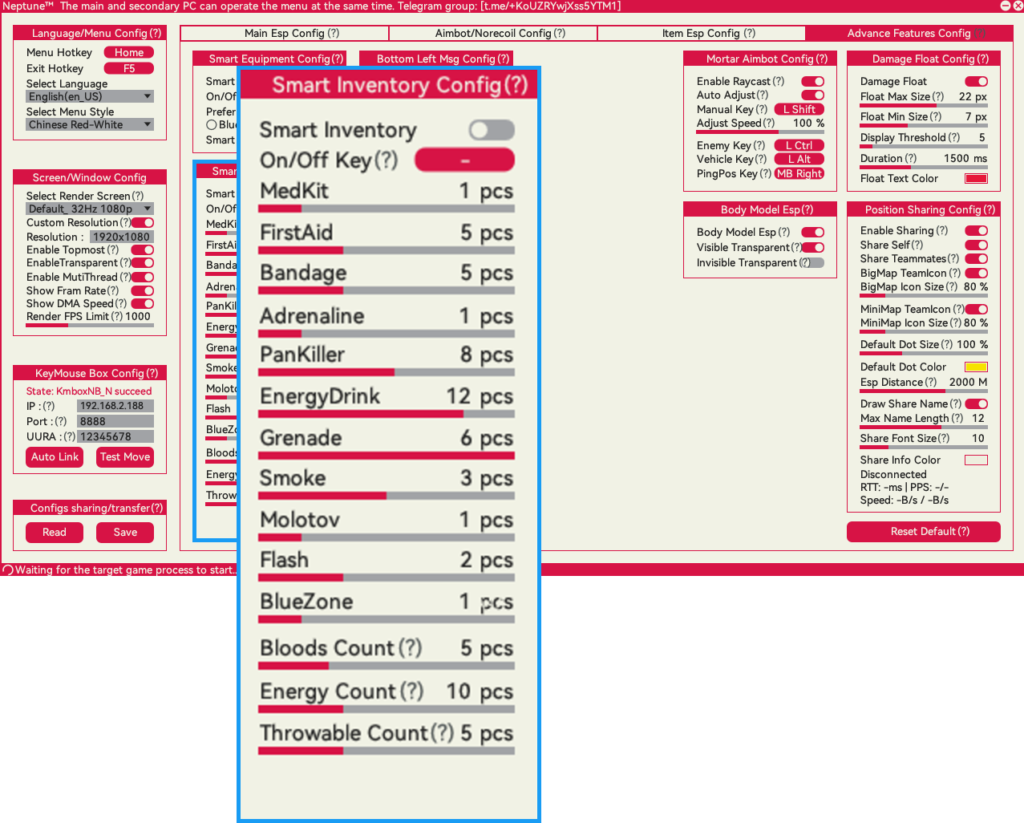This screenshot has width=1024, height=823.
Task: Edit the Resolution 1920x1080 field
Action: pos(121,237)
